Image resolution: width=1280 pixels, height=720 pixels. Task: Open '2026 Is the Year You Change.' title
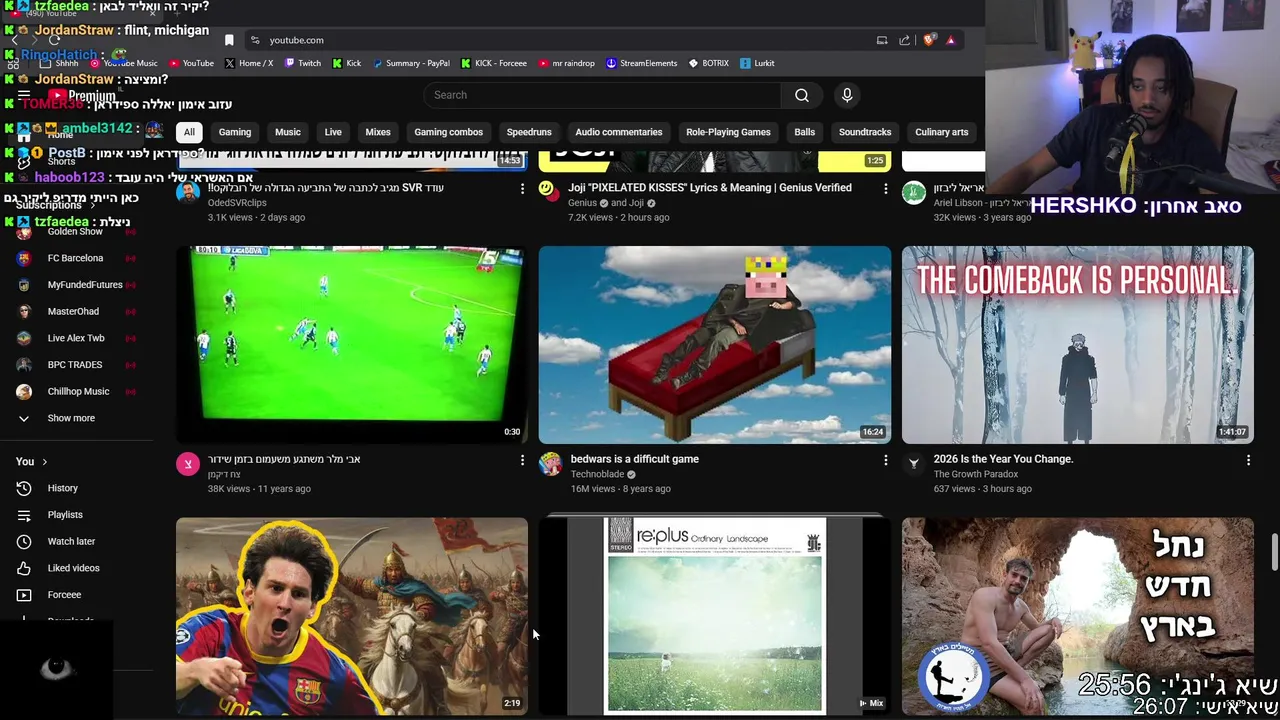[x=1003, y=459]
